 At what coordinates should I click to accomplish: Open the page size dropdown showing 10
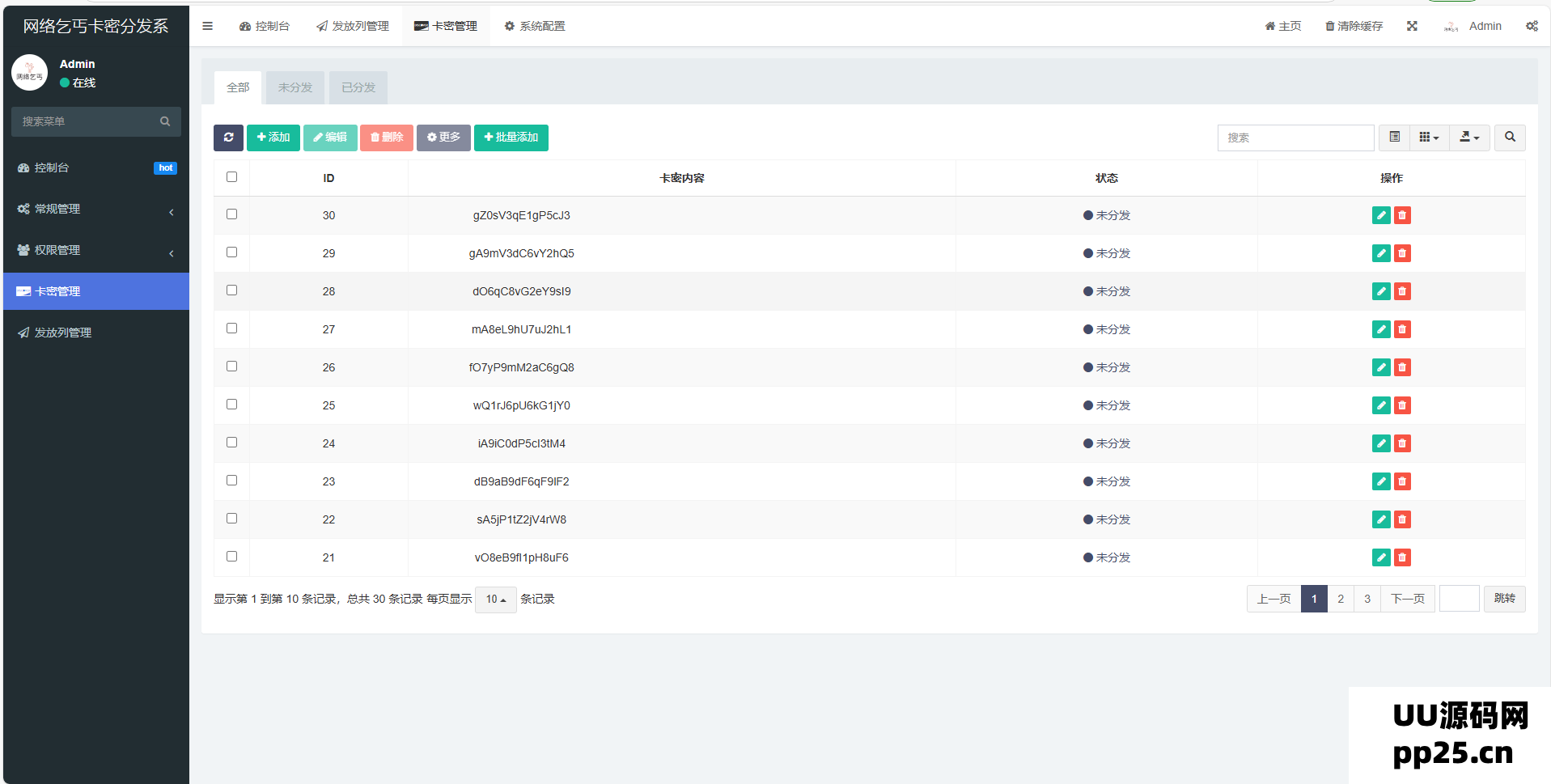click(x=495, y=600)
